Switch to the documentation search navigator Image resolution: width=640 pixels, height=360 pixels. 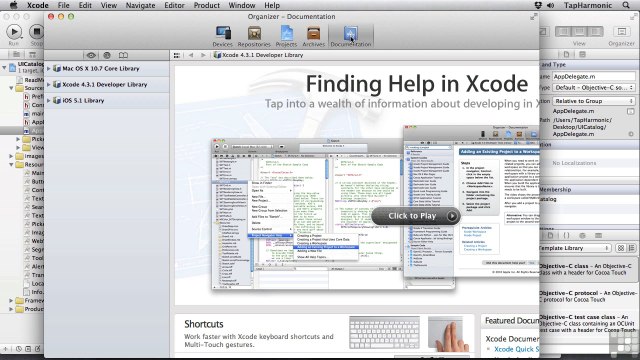point(107,55)
